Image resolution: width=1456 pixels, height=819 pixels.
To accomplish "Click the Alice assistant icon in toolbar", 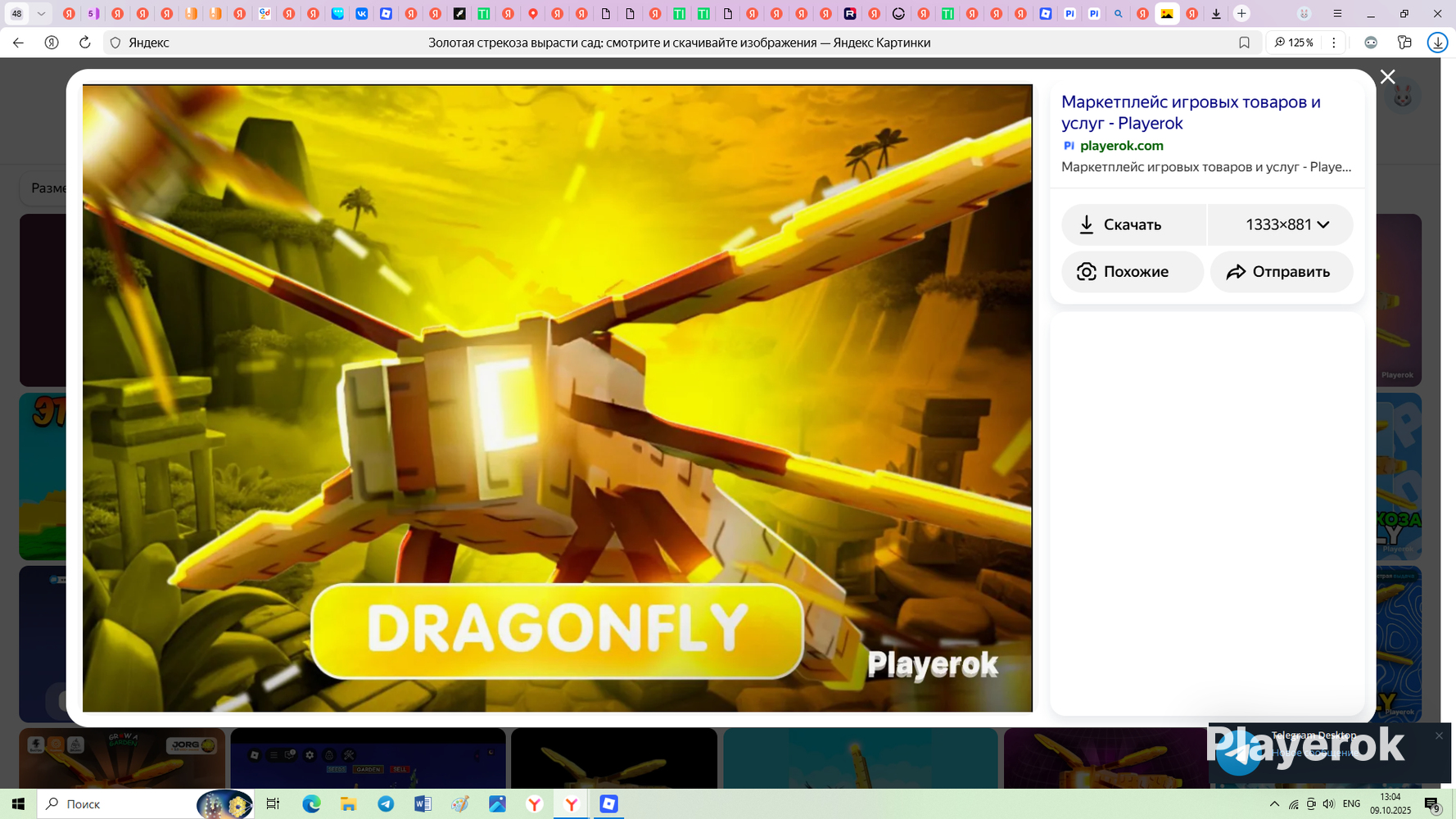I will click(x=1371, y=43).
